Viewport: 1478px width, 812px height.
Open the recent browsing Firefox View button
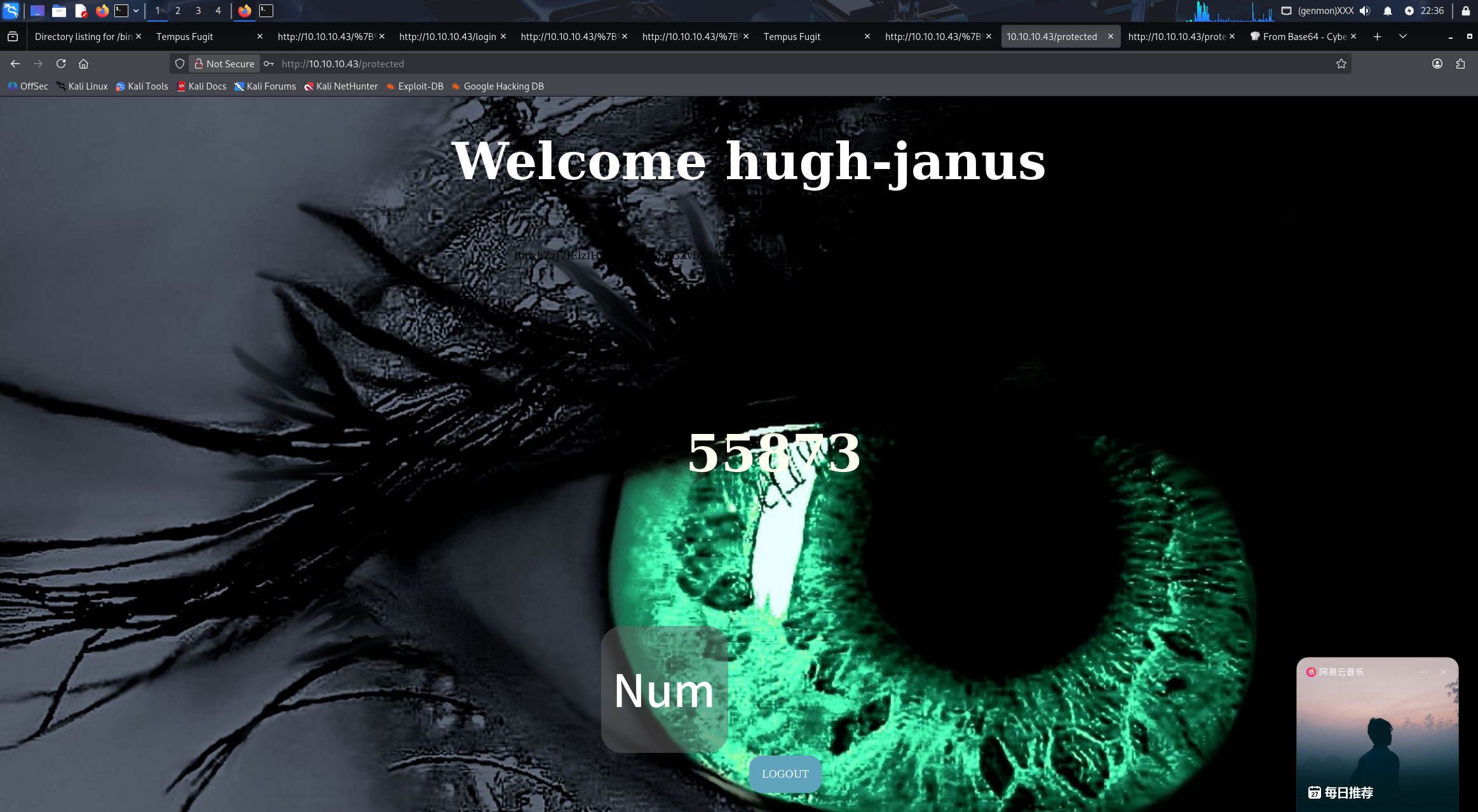click(13, 36)
